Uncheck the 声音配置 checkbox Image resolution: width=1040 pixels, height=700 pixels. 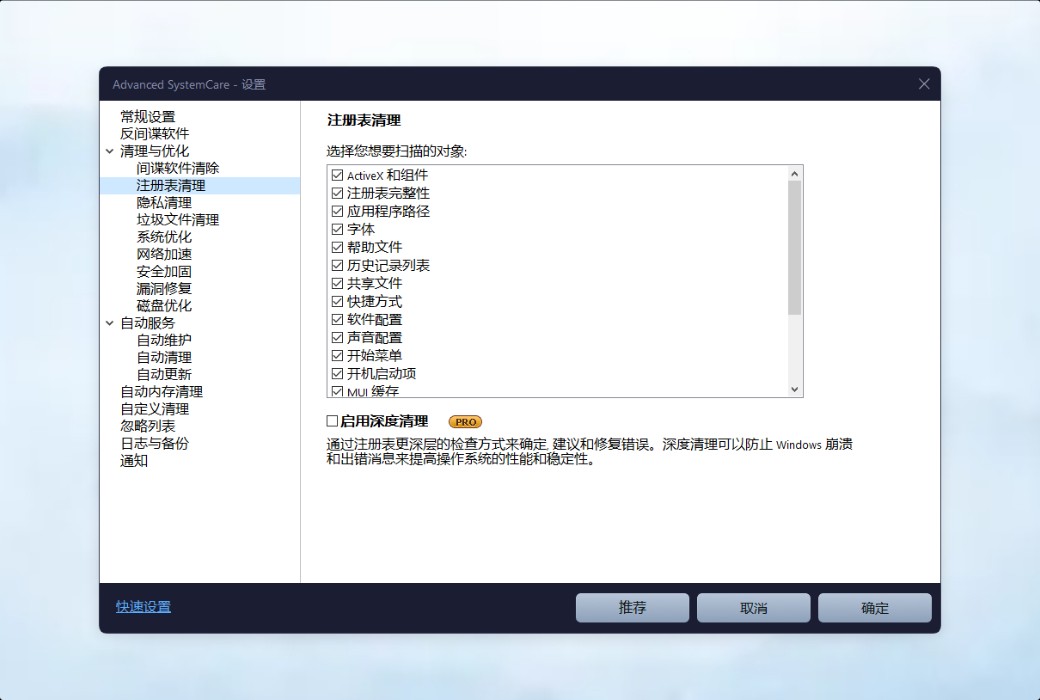click(337, 338)
